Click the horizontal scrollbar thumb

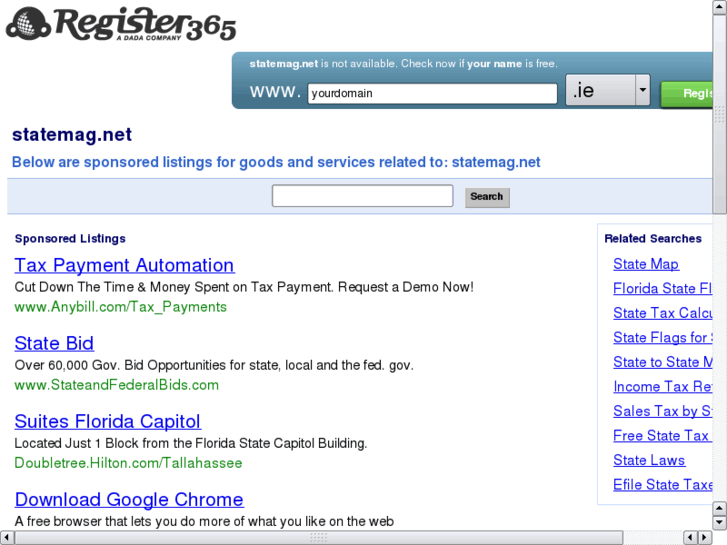coord(319,537)
